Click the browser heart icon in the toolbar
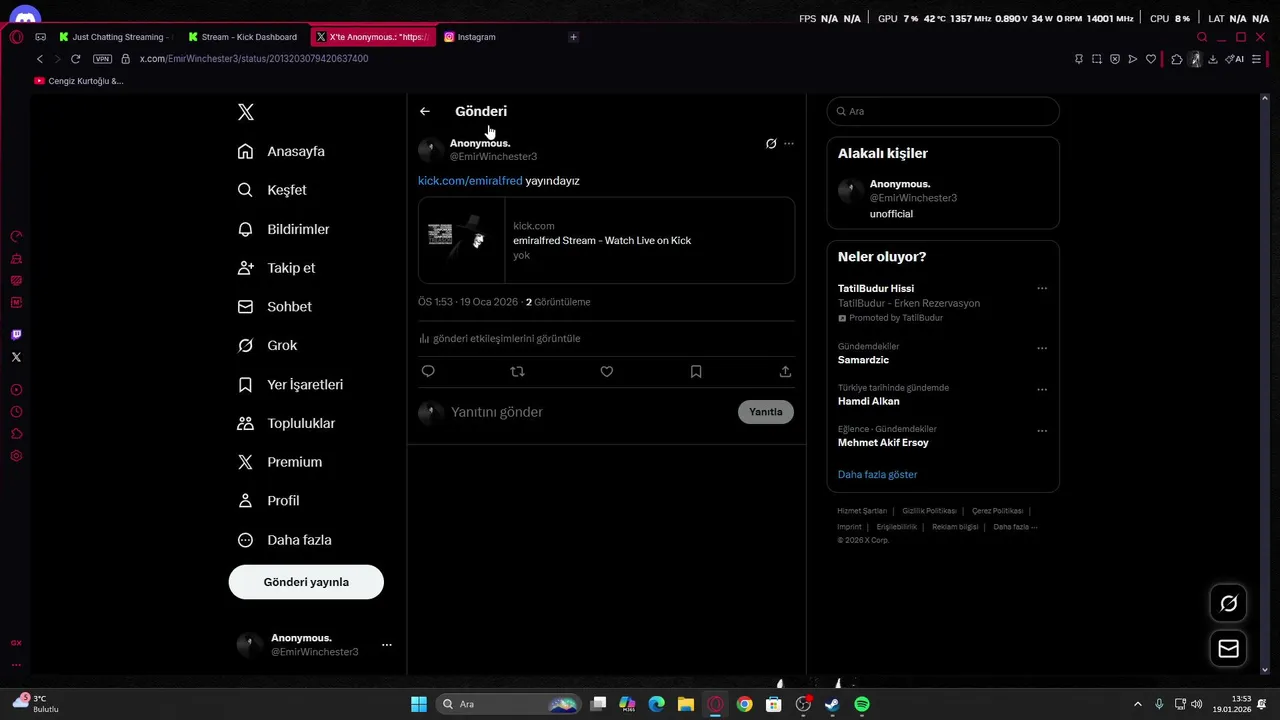Screen dimensions: 1280x720 pyautogui.click(x=1151, y=59)
